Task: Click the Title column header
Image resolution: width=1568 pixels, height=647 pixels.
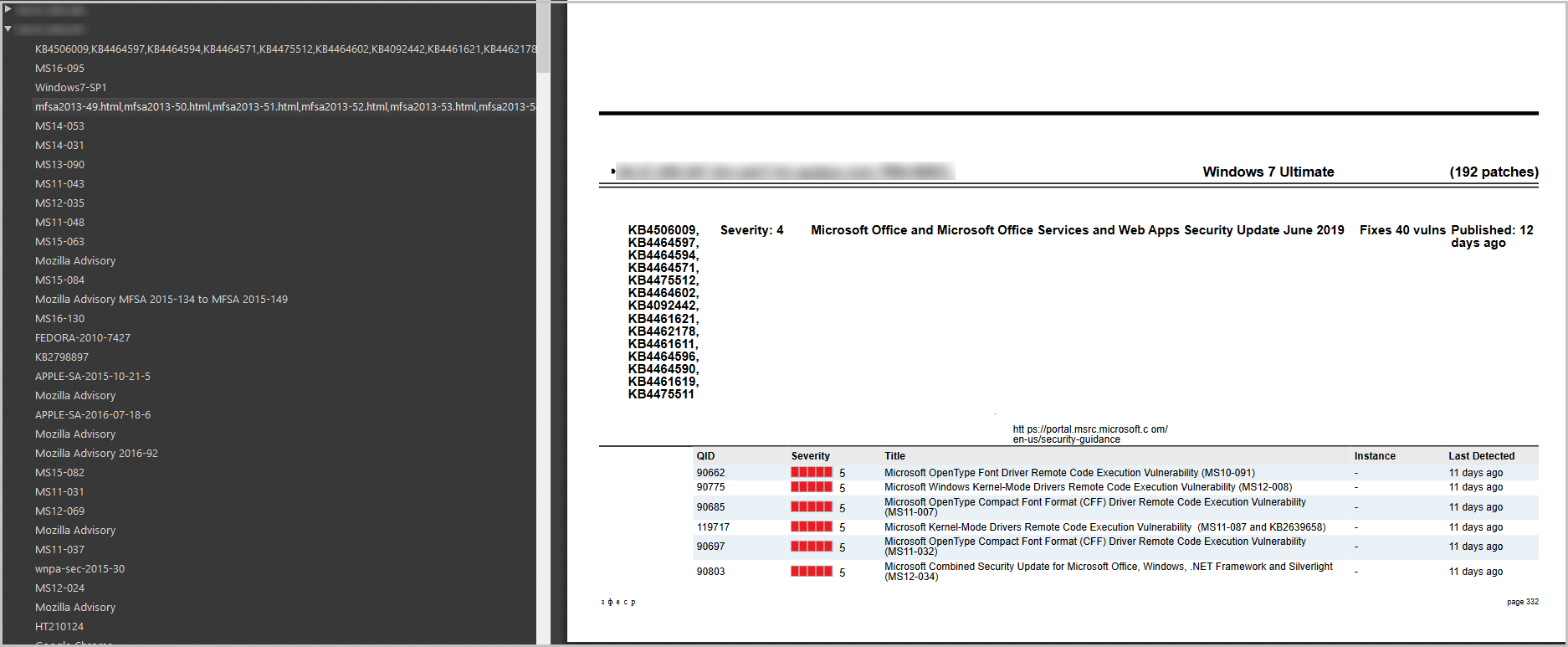Action: point(895,456)
